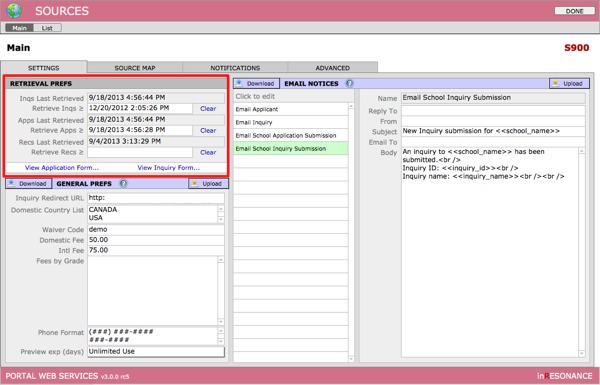Select the Email Applicant notice
The width and height of the screenshot is (600, 385).
tap(291, 109)
